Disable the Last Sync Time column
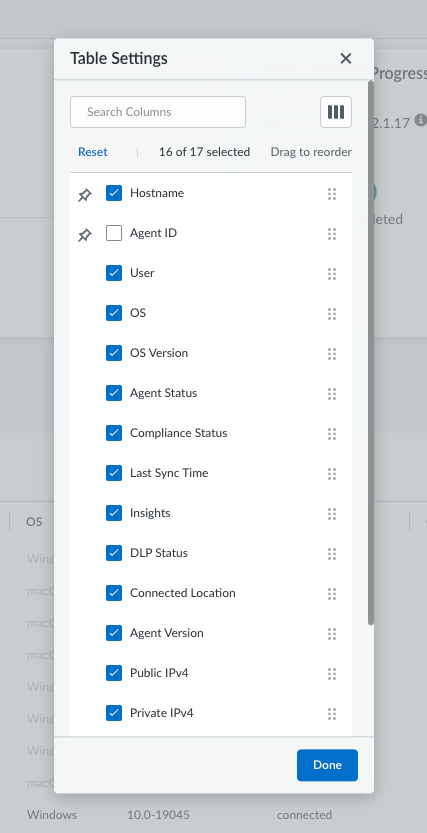This screenshot has width=427, height=833. coord(114,473)
